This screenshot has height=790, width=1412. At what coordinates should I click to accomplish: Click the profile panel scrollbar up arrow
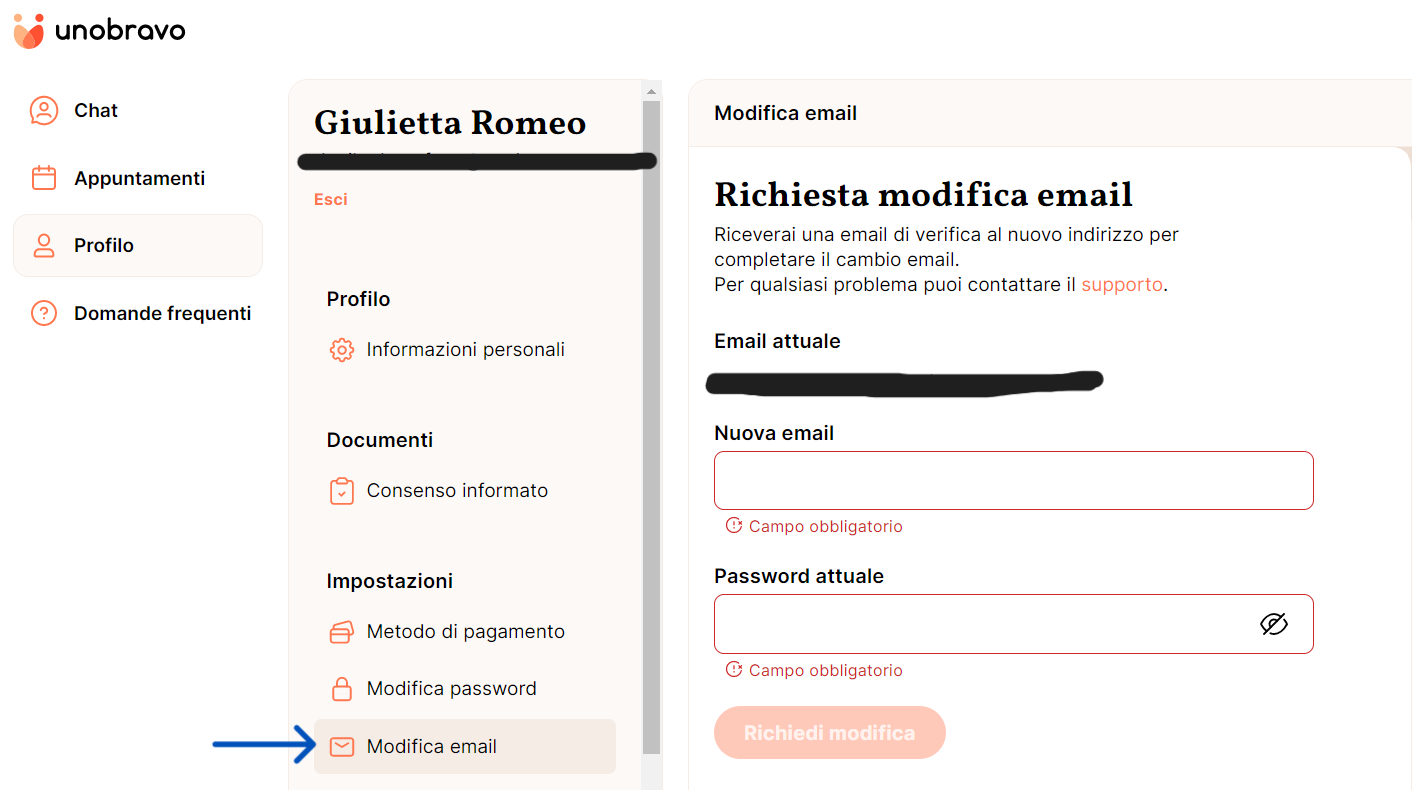click(x=652, y=91)
